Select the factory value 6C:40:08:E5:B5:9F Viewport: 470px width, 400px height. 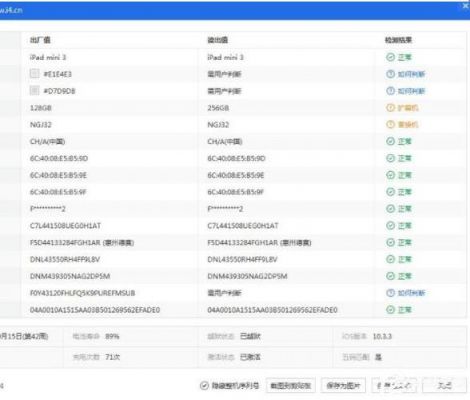[x=58, y=192]
